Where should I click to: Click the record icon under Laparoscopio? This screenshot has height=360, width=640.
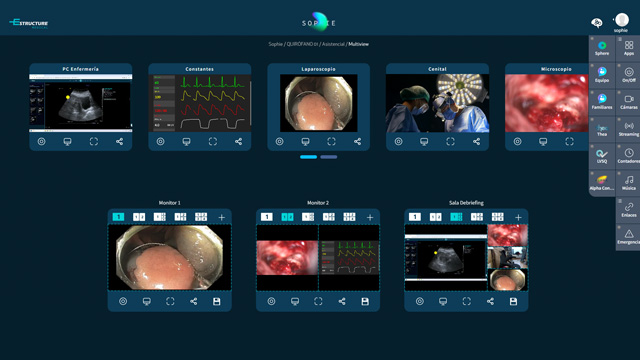pyautogui.click(x=279, y=142)
